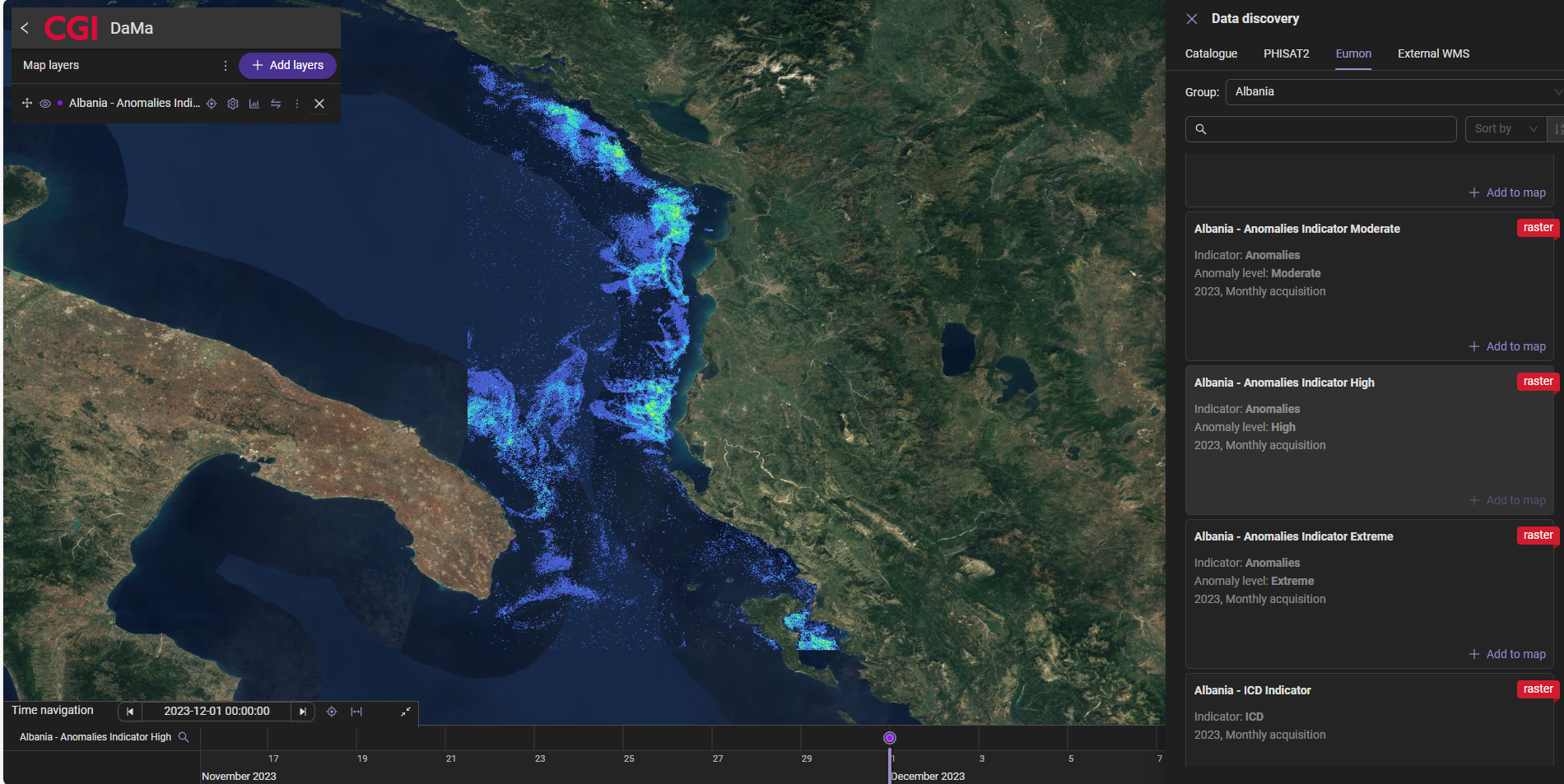This screenshot has height=784, width=1564.
Task: Step to previous time in Time navigation
Action: click(x=130, y=712)
